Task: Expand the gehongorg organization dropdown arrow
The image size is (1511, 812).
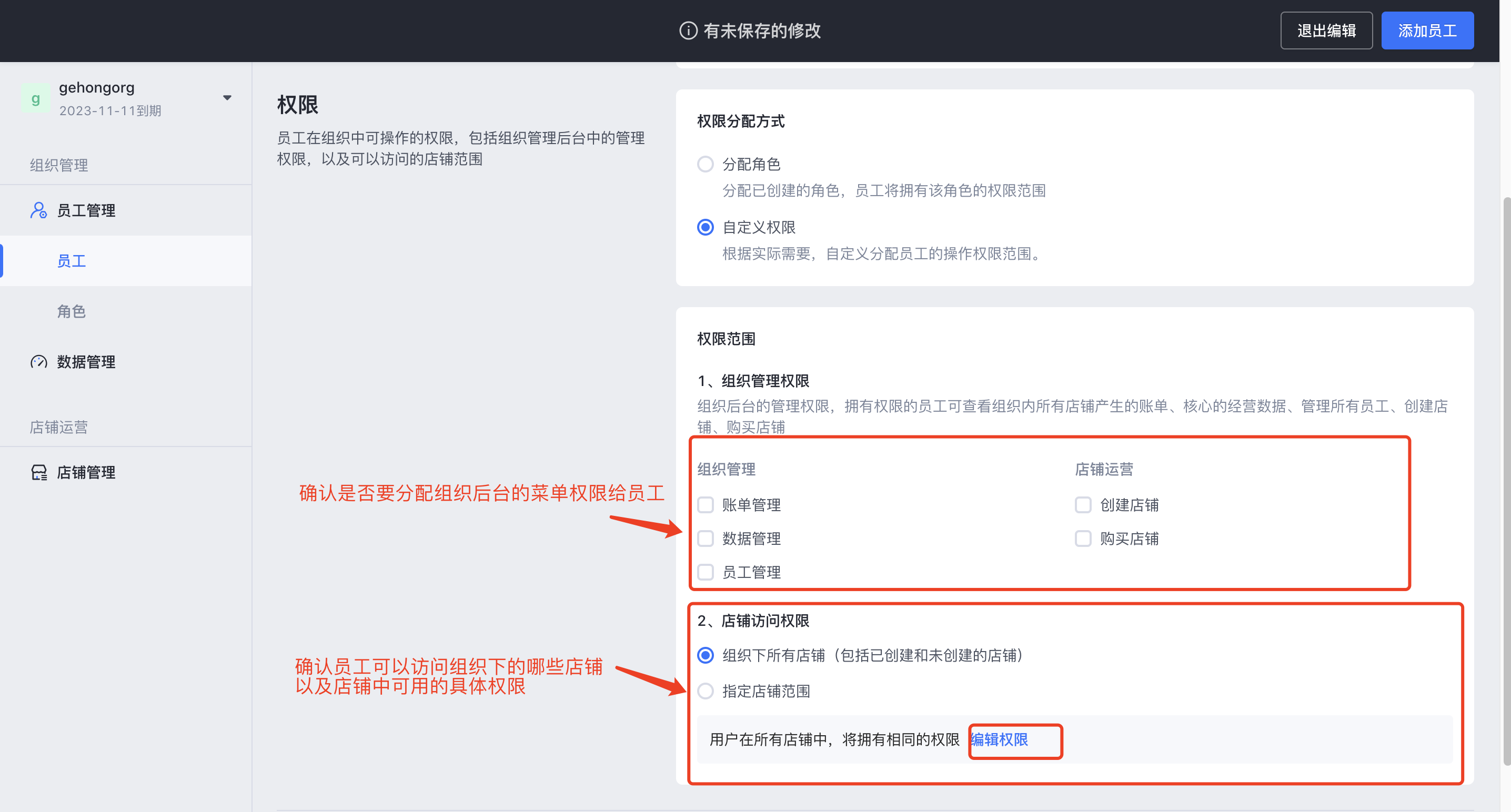Action: (x=227, y=98)
